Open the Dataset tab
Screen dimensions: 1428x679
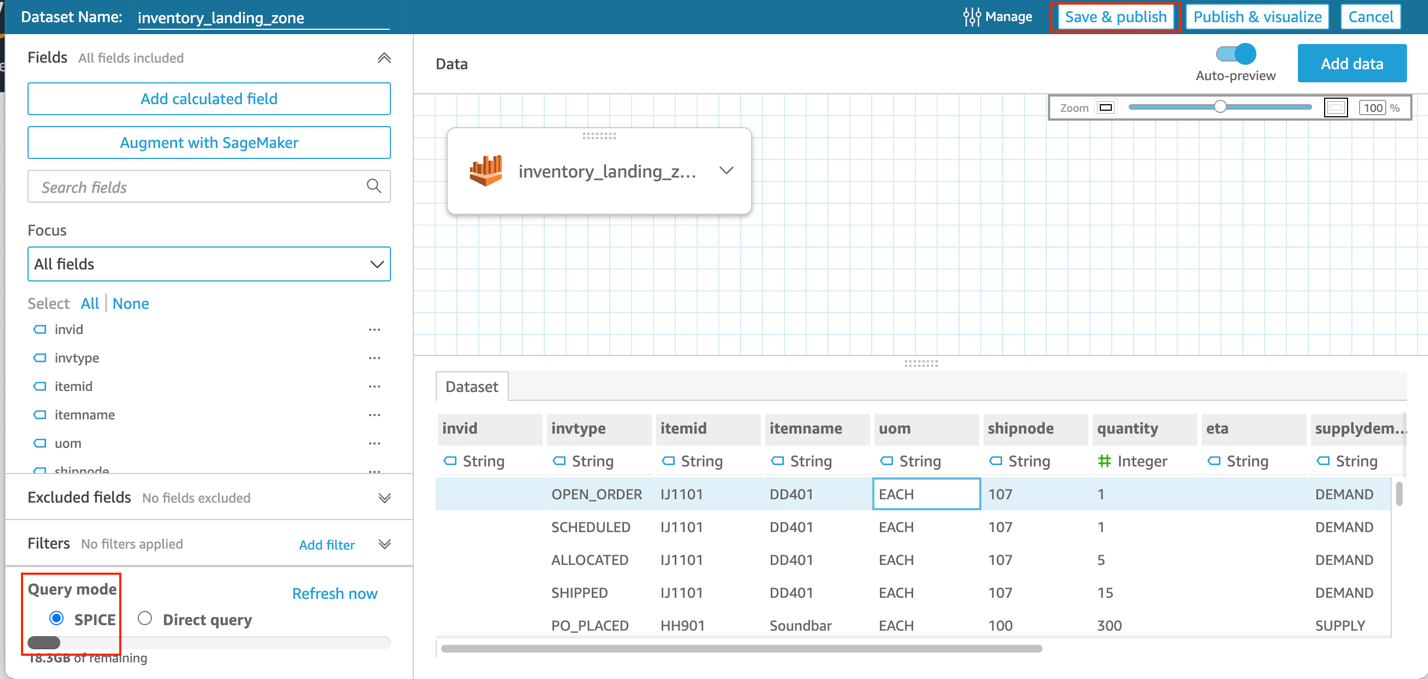pos(472,386)
